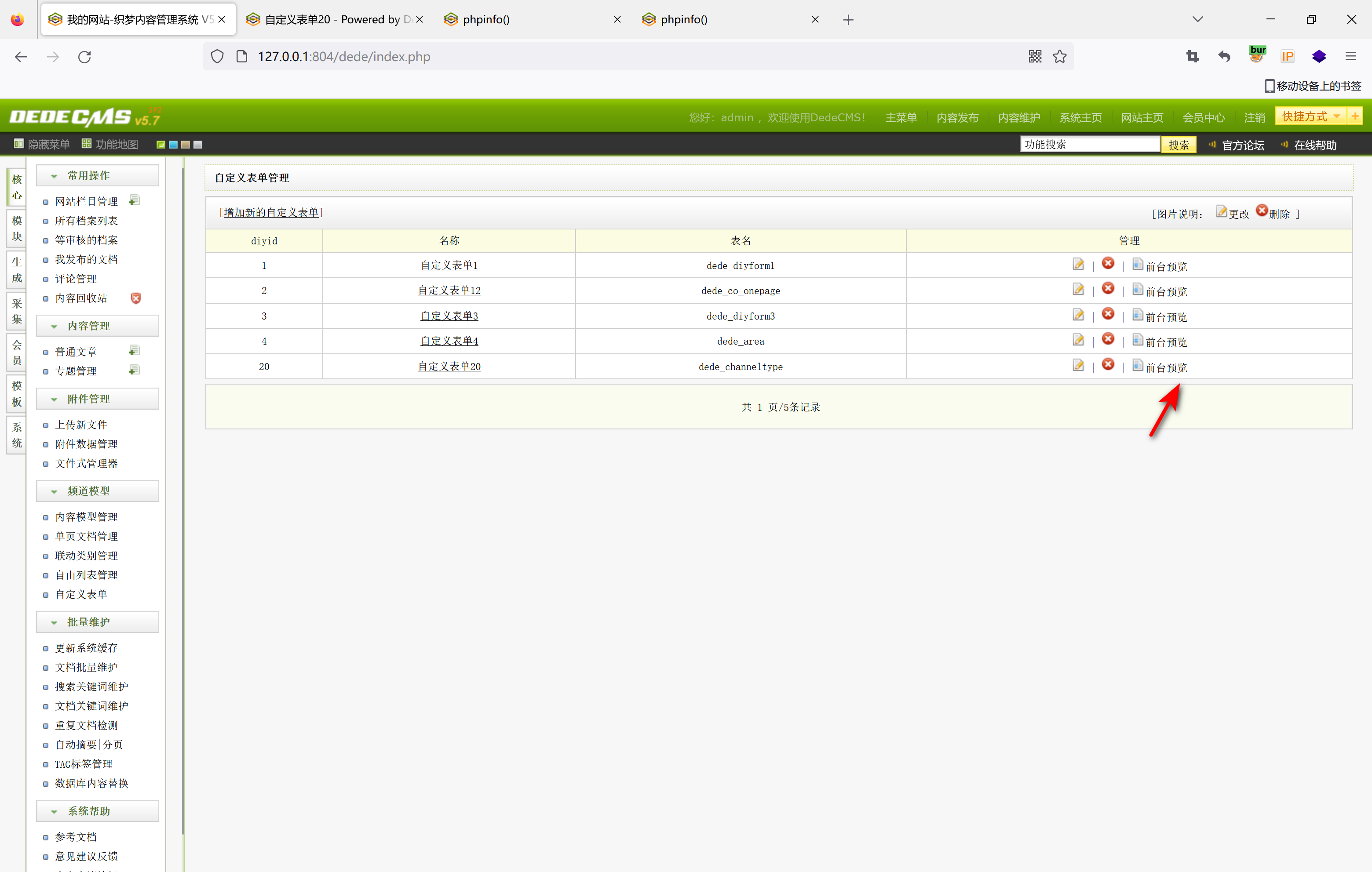Click red delete icon for 自定义表单12
This screenshot has height=872, width=1372.
click(1108, 289)
